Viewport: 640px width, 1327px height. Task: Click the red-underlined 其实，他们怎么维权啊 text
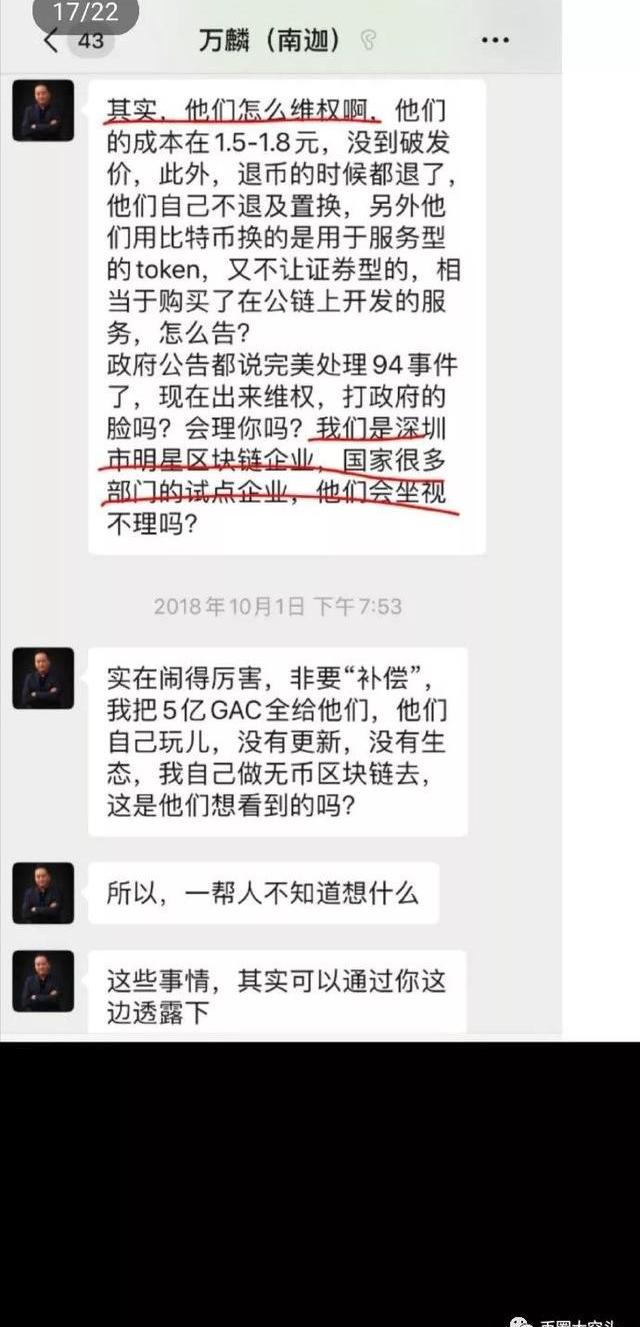point(243,107)
